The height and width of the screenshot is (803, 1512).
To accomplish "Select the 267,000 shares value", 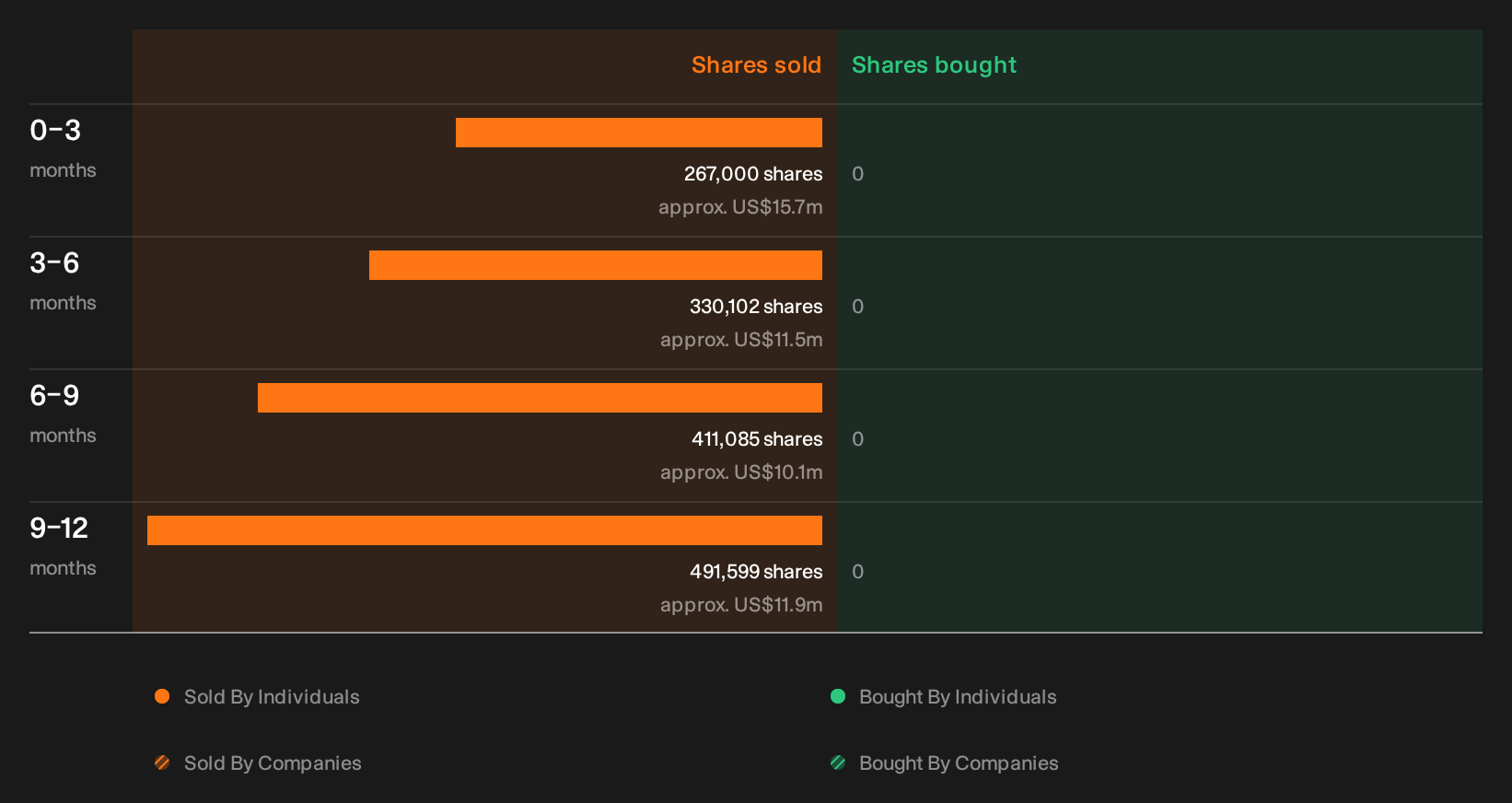I will (753, 174).
